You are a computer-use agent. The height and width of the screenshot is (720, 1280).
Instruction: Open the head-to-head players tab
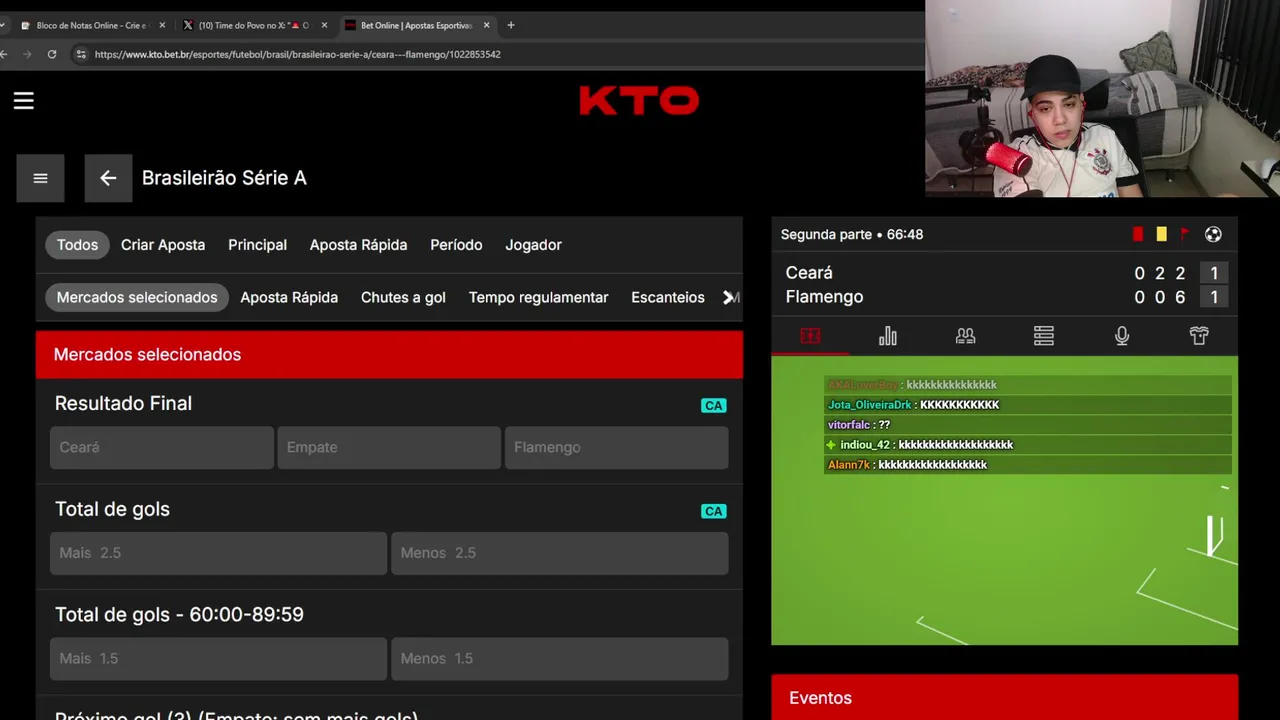[965, 336]
